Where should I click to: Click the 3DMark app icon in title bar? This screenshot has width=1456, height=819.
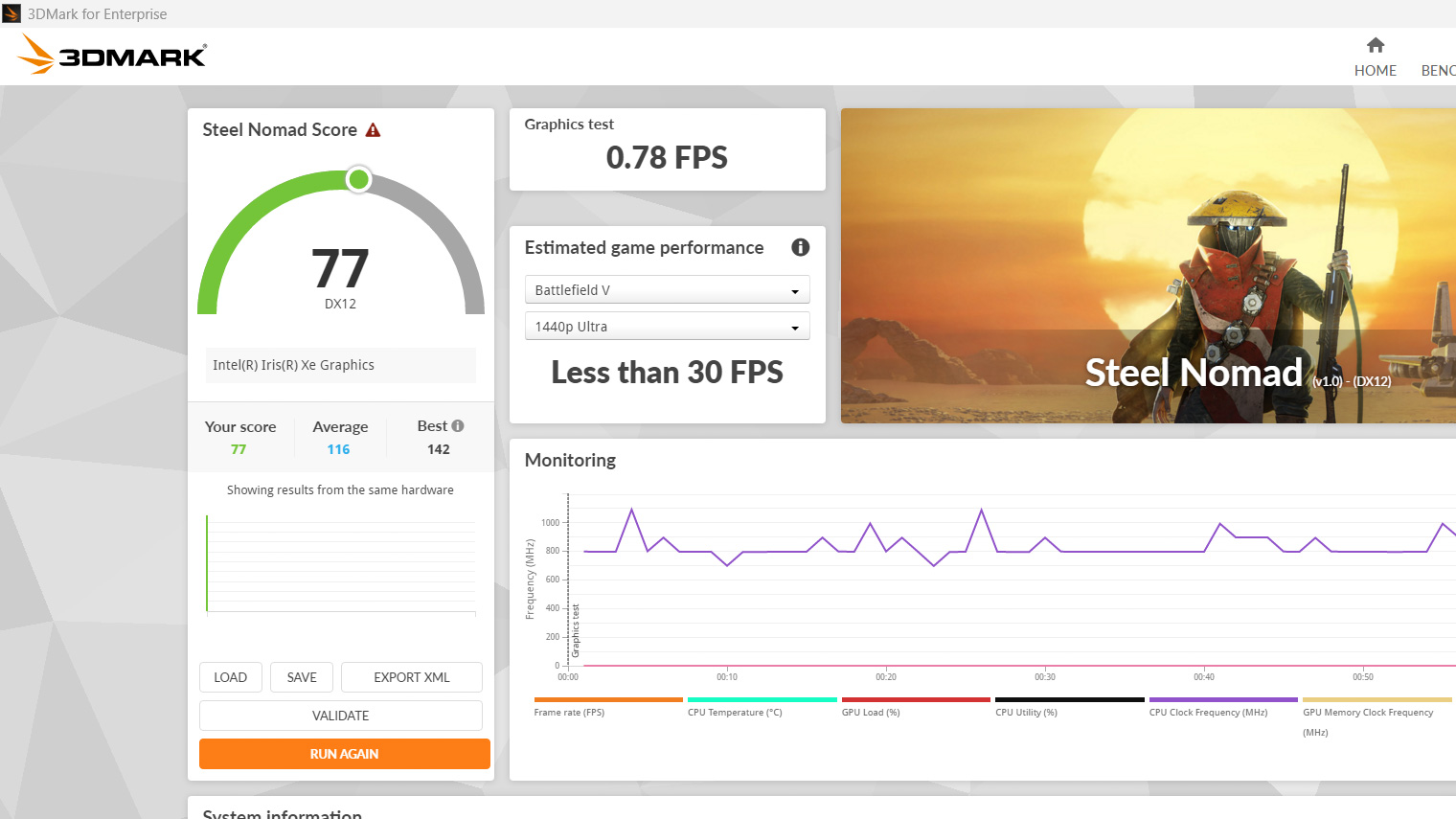(x=11, y=13)
